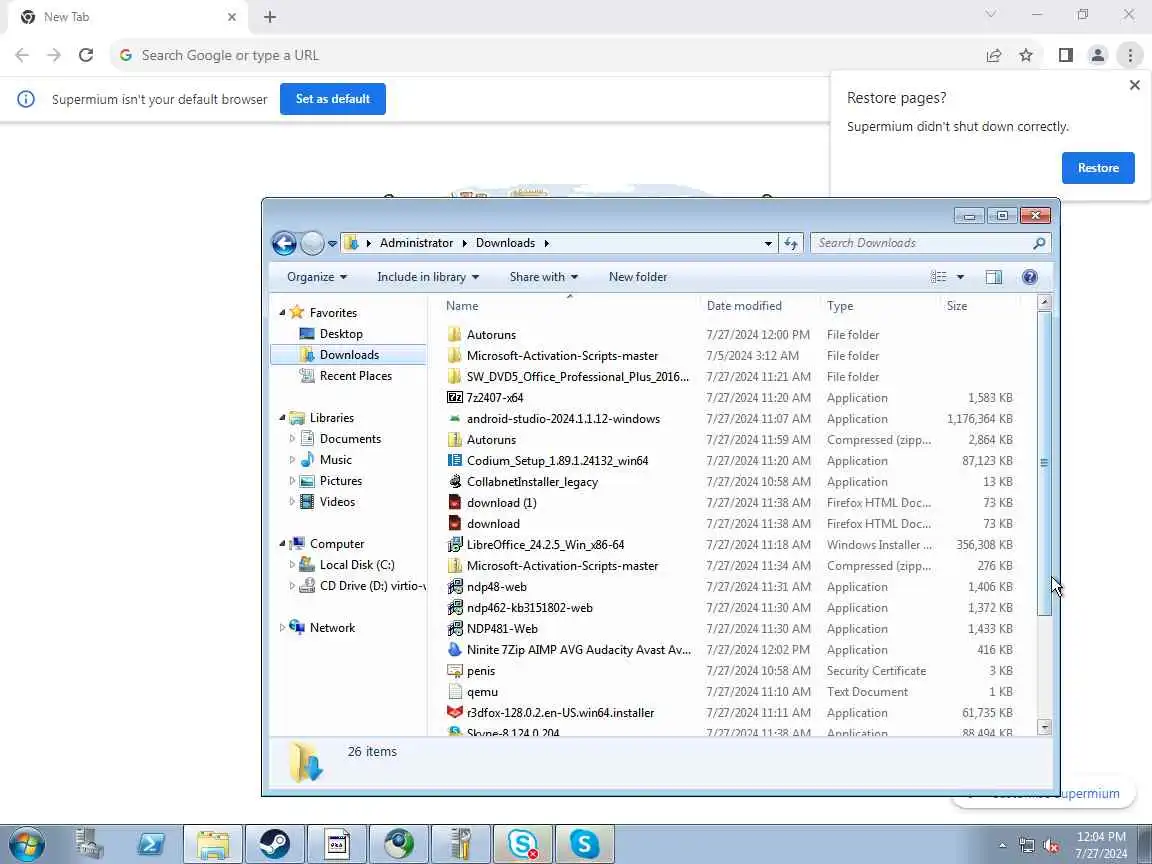The image size is (1152, 864).
Task: Open the Pictures library
Action: click(x=340, y=480)
